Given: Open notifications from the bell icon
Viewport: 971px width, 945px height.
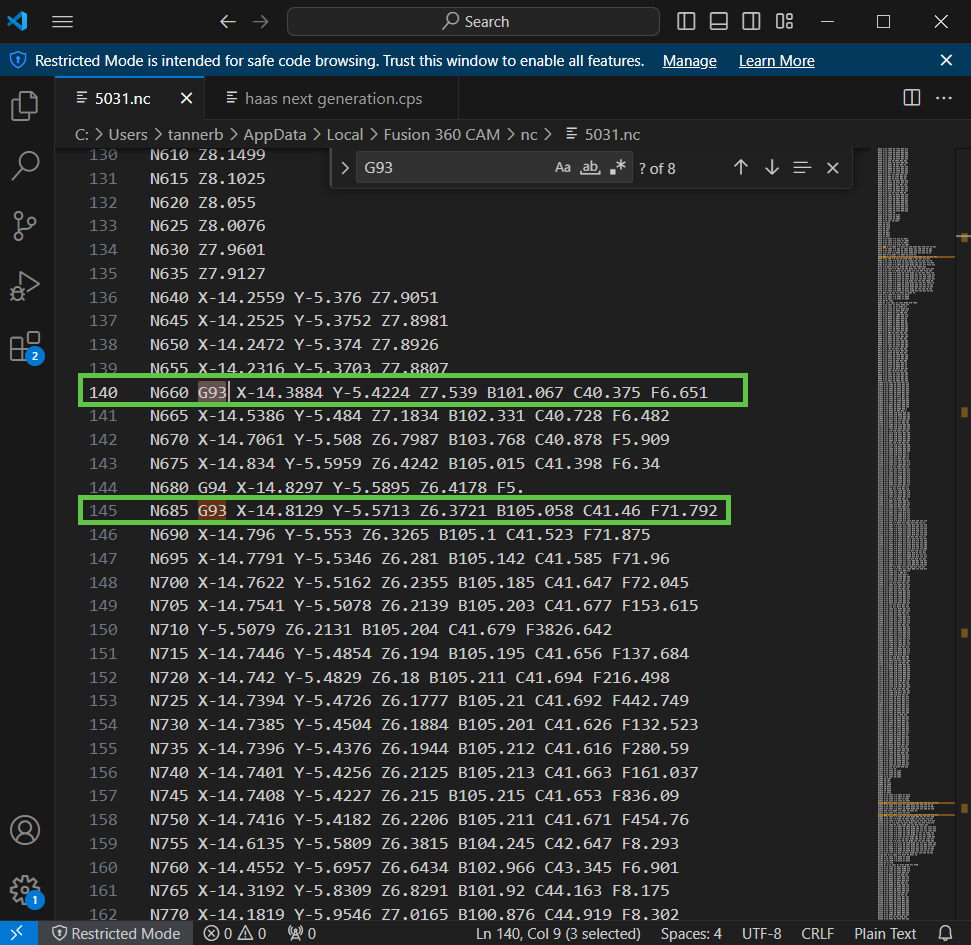Looking at the screenshot, I should coord(945,933).
